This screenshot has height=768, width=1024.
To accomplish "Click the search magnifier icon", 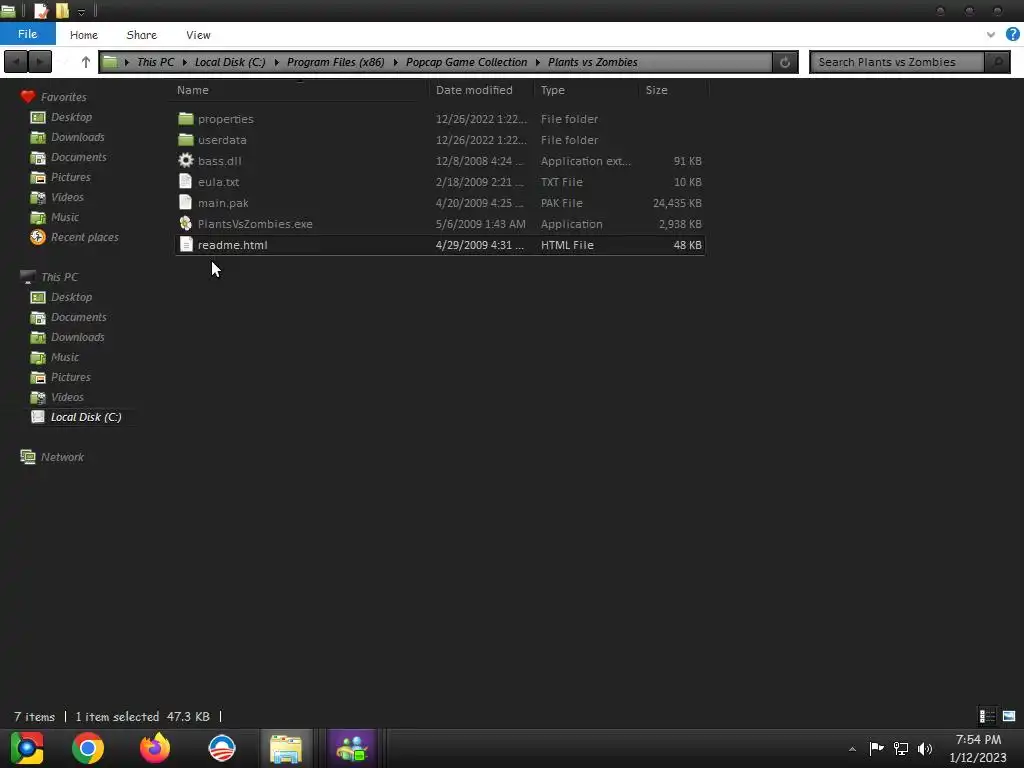I will coord(997,62).
